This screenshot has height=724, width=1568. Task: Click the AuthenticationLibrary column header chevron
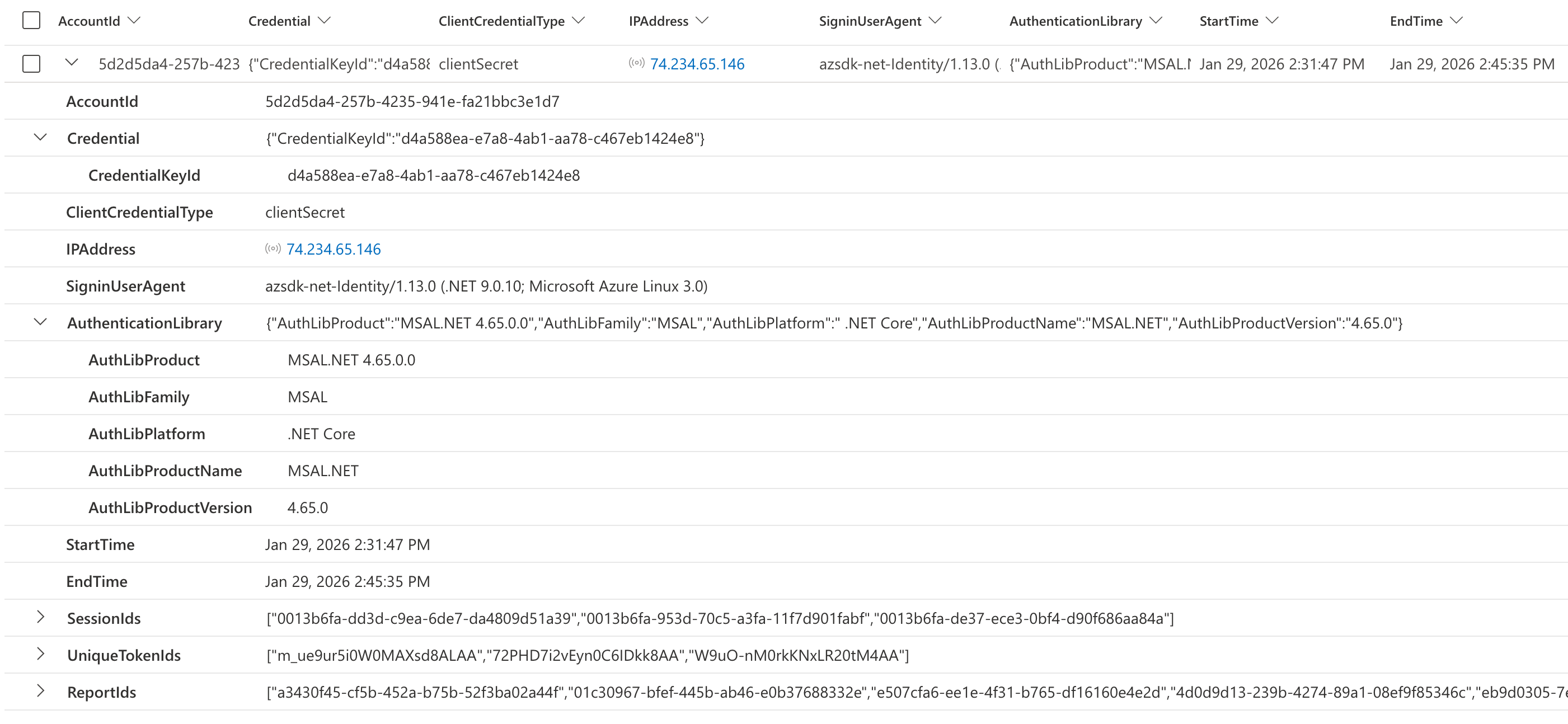[1156, 21]
